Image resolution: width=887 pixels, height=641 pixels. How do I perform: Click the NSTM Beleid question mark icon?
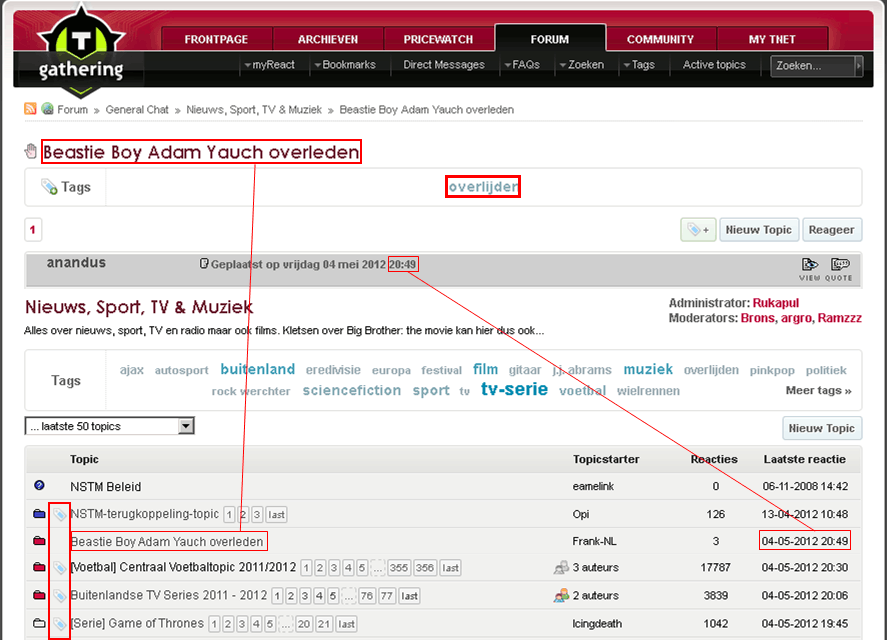coord(39,485)
